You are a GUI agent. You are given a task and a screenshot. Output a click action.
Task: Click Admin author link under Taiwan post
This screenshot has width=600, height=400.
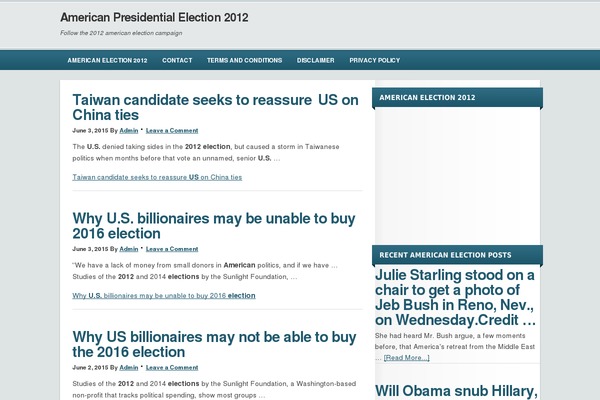[129, 131]
